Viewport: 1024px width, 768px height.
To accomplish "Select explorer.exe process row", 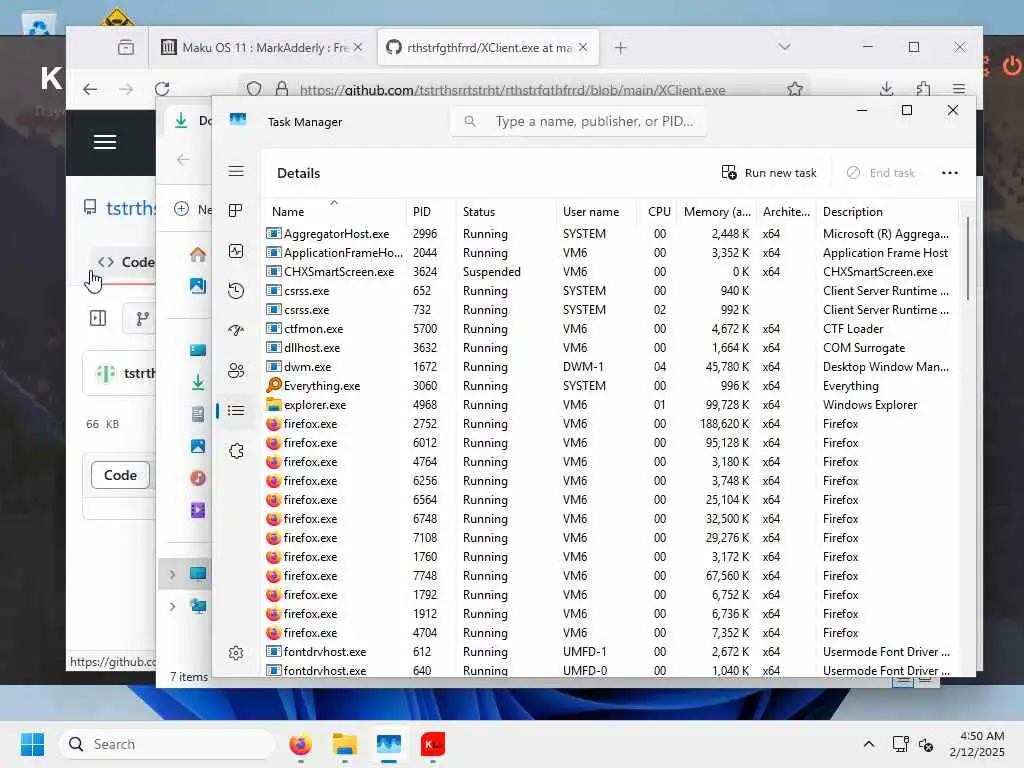I will (611, 404).
